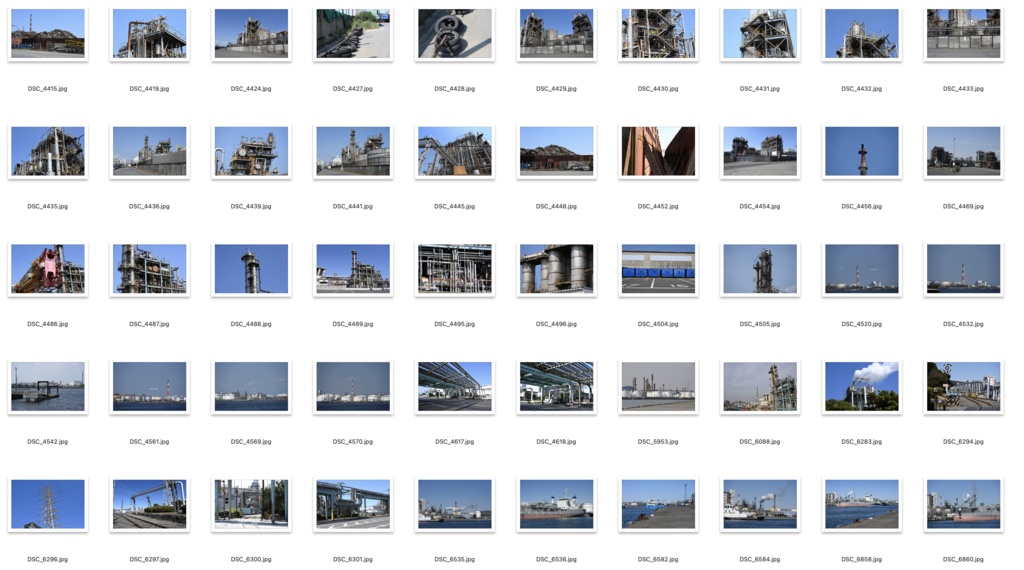Click the DSC_4561.jpg file name label
Screen dimensions: 1024x570
point(150,442)
